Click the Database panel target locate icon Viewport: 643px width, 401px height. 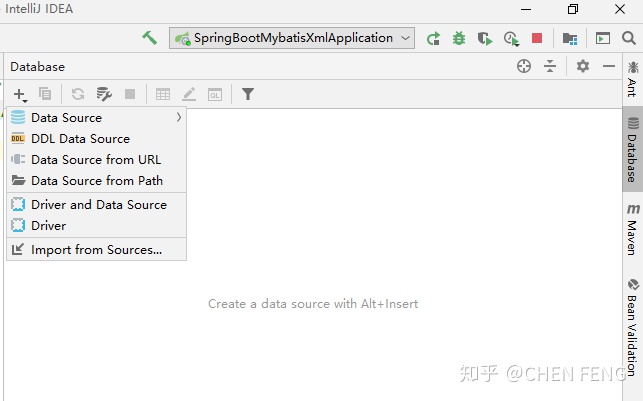524,66
